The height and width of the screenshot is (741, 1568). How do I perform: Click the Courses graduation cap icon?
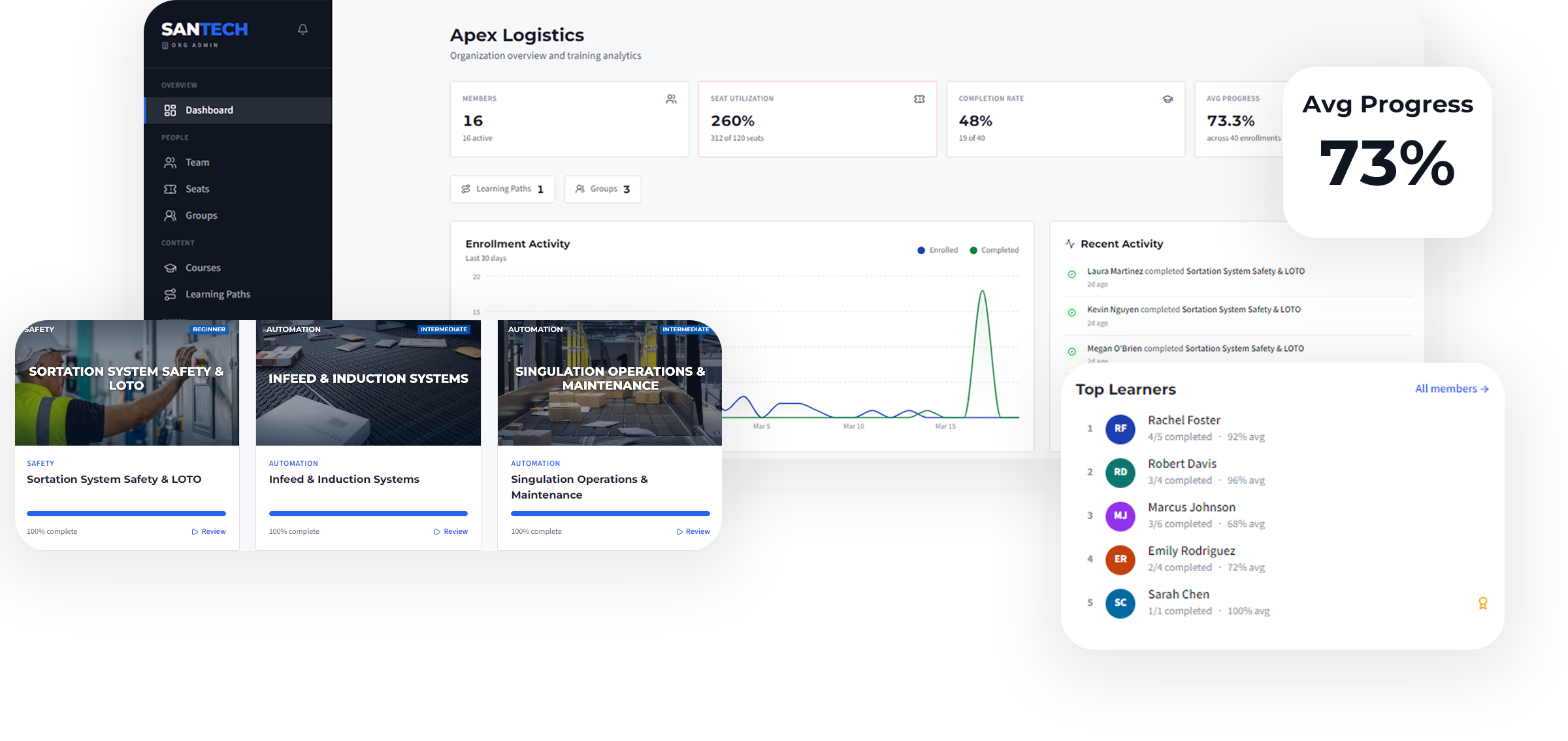(170, 268)
